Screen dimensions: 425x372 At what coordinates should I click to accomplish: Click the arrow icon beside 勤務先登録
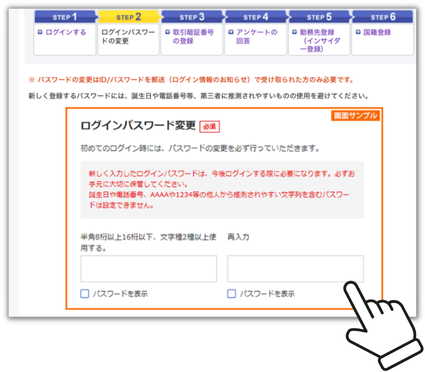(294, 32)
